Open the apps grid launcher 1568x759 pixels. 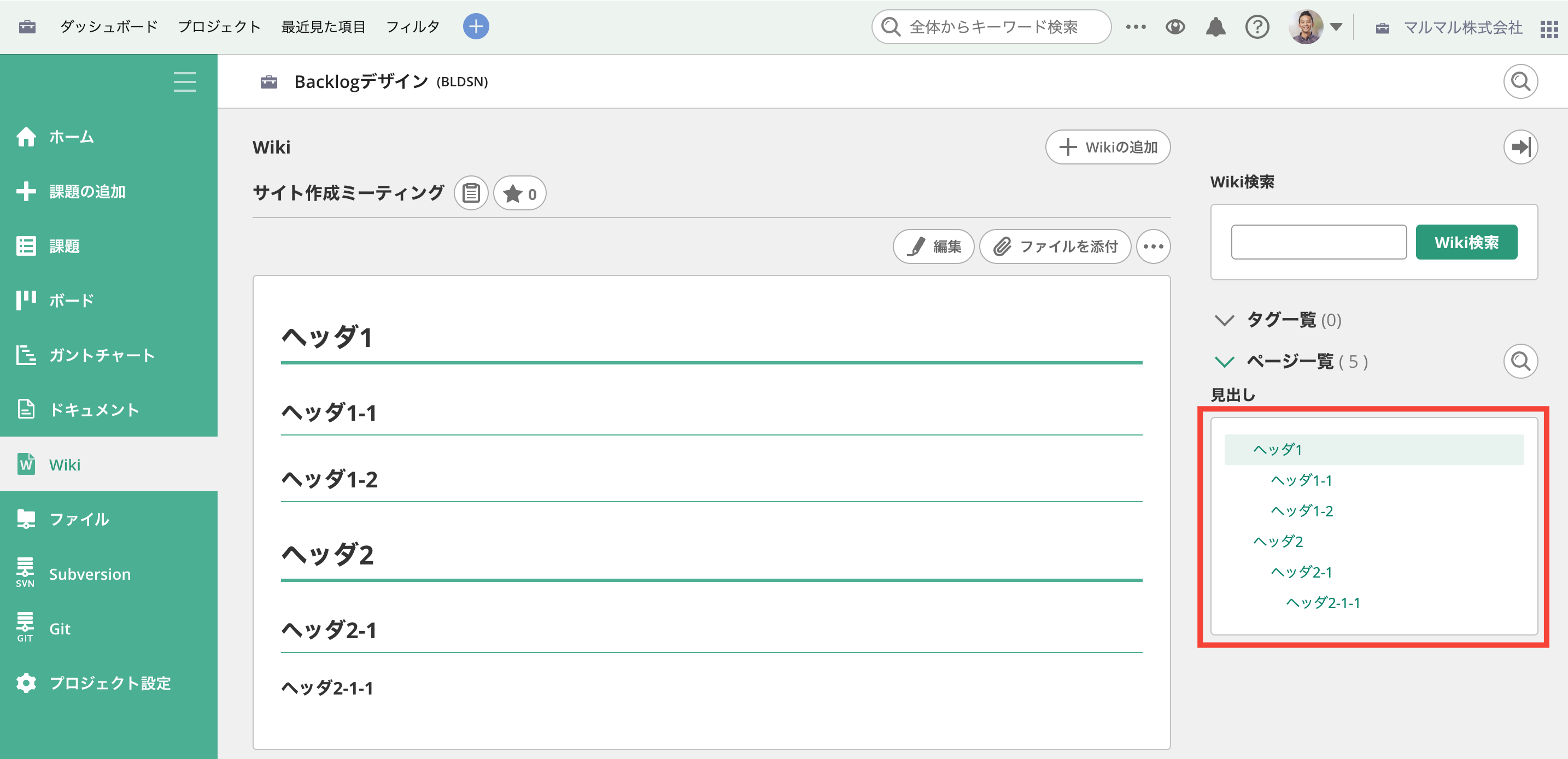(x=1548, y=28)
